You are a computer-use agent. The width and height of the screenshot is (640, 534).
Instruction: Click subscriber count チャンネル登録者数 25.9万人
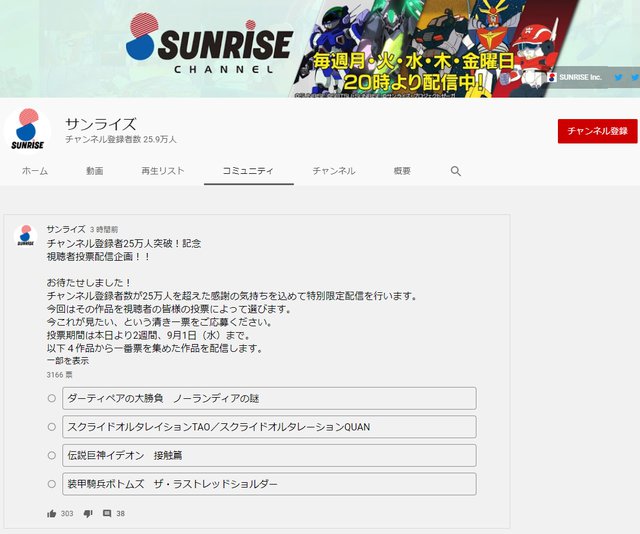click(x=121, y=140)
